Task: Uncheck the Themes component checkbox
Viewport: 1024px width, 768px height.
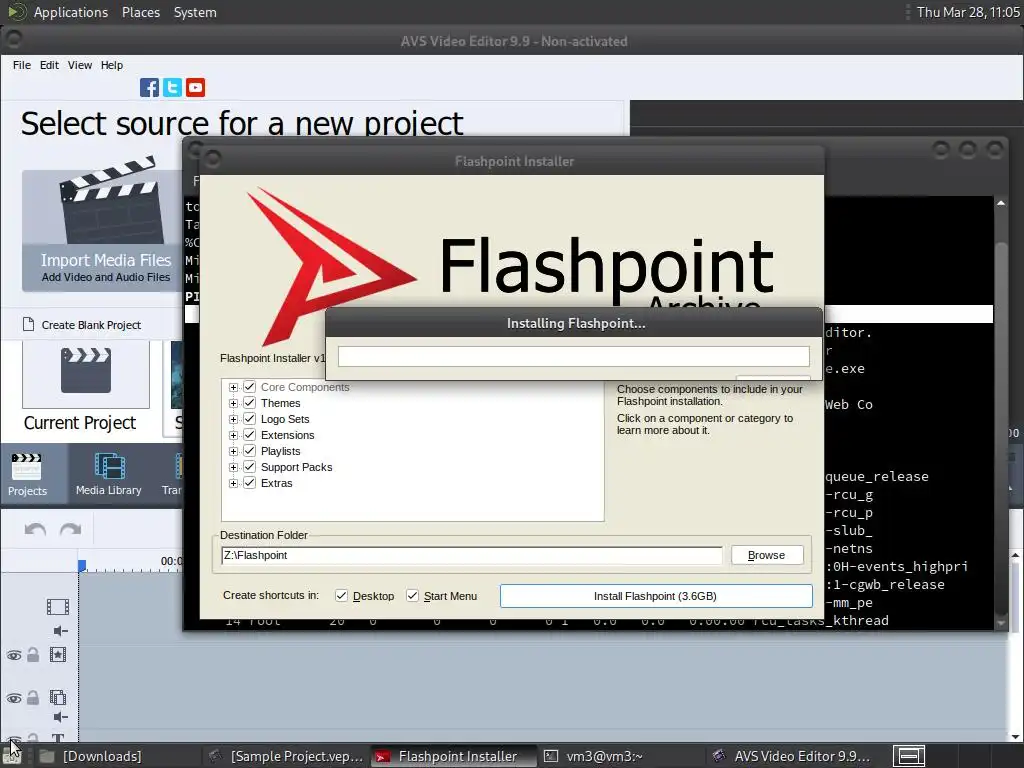Action: click(249, 403)
